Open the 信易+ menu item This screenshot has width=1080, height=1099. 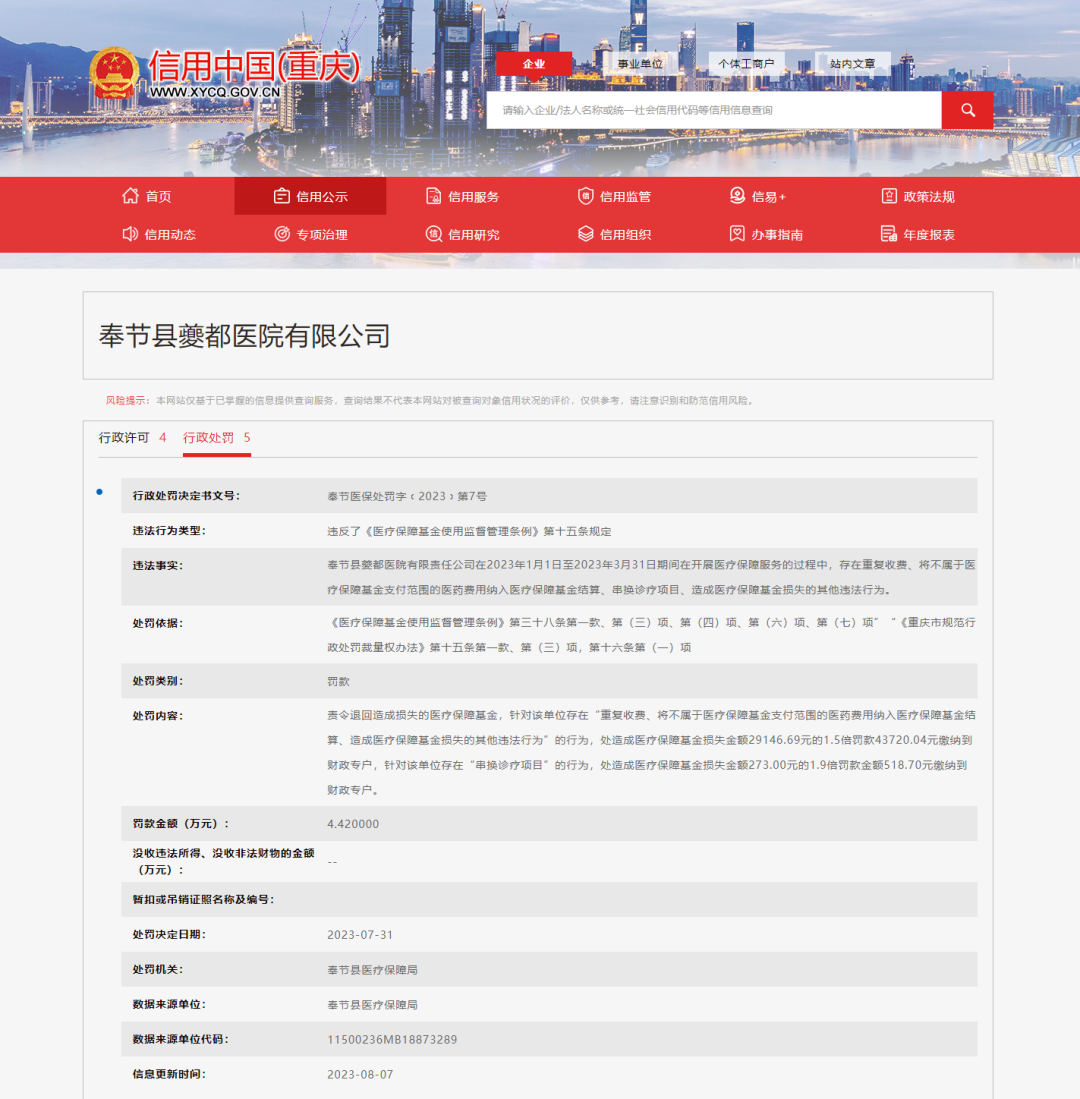point(769,196)
